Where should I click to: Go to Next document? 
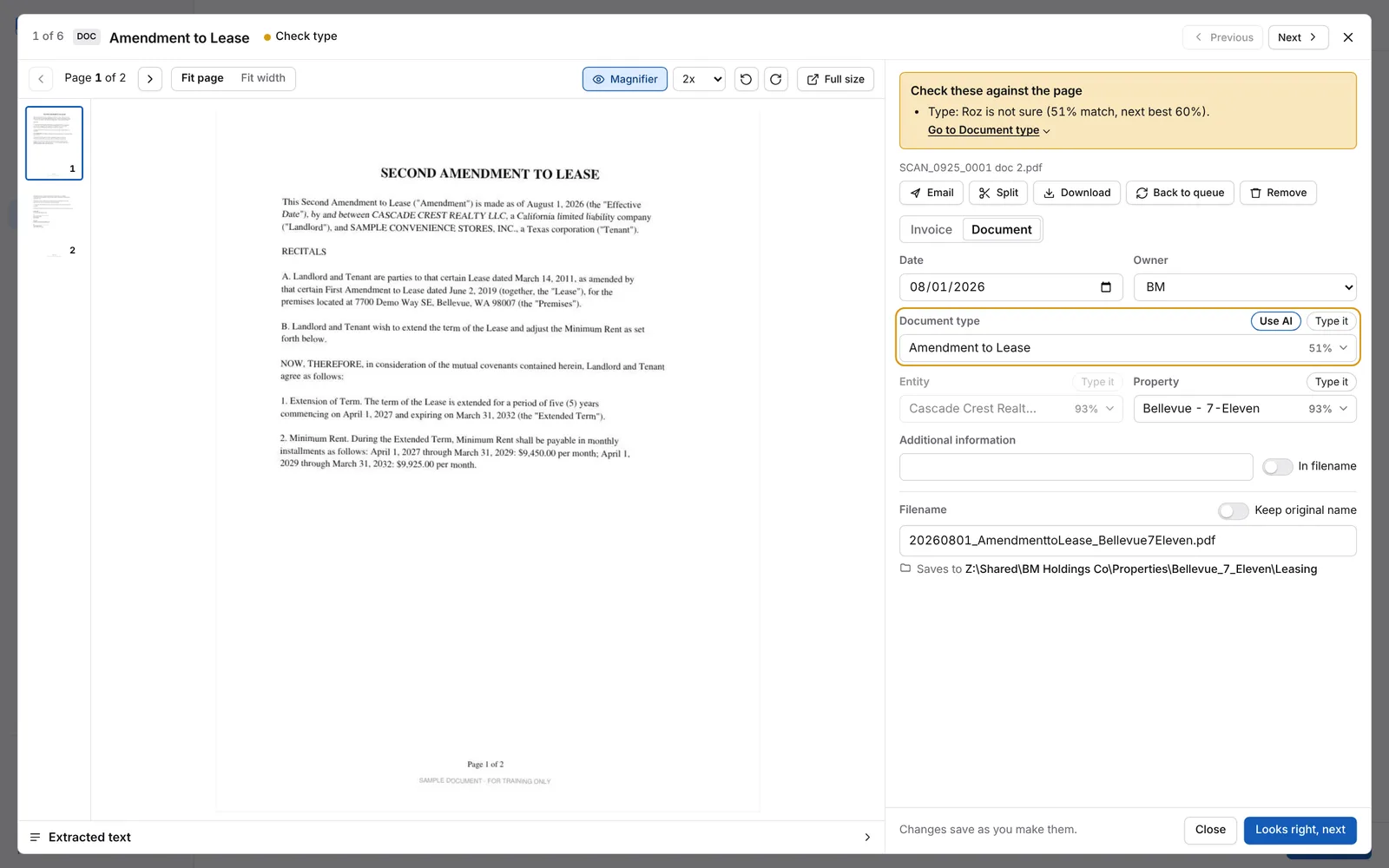click(1298, 37)
